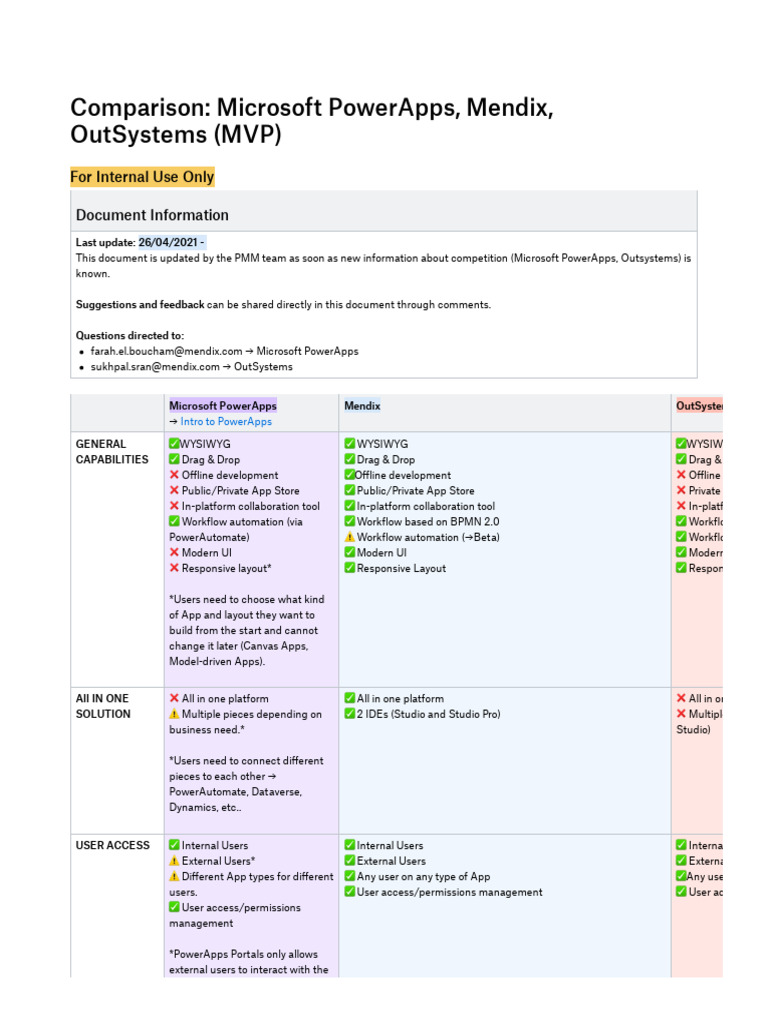
Task: Click the 'GENERAL CAPABILITIES' row header
Action: click(112, 452)
